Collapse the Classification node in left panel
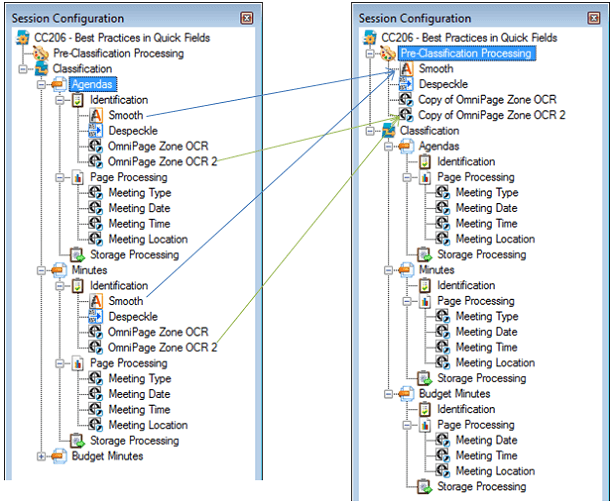This screenshot has width=615, height=503. tap(23, 69)
